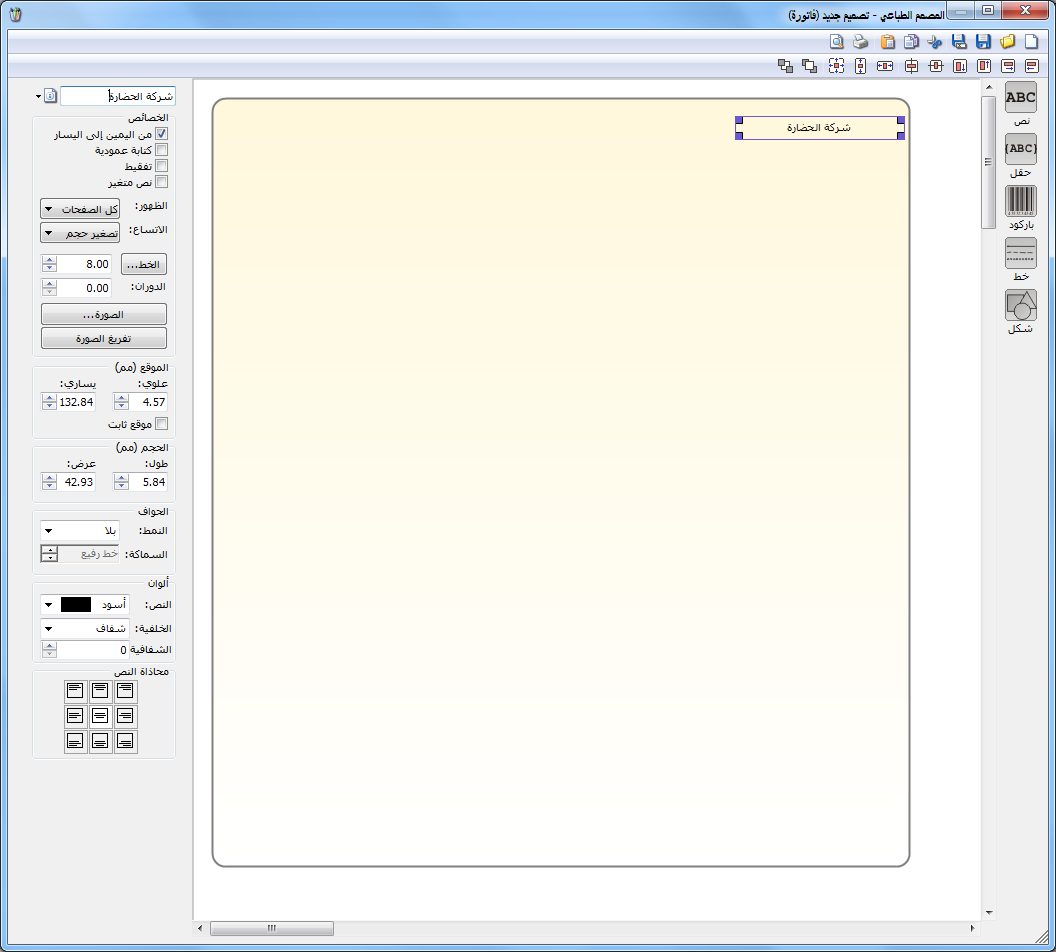Increase the يساري left position value
Image resolution: width=1056 pixels, height=952 pixels.
coord(49,398)
